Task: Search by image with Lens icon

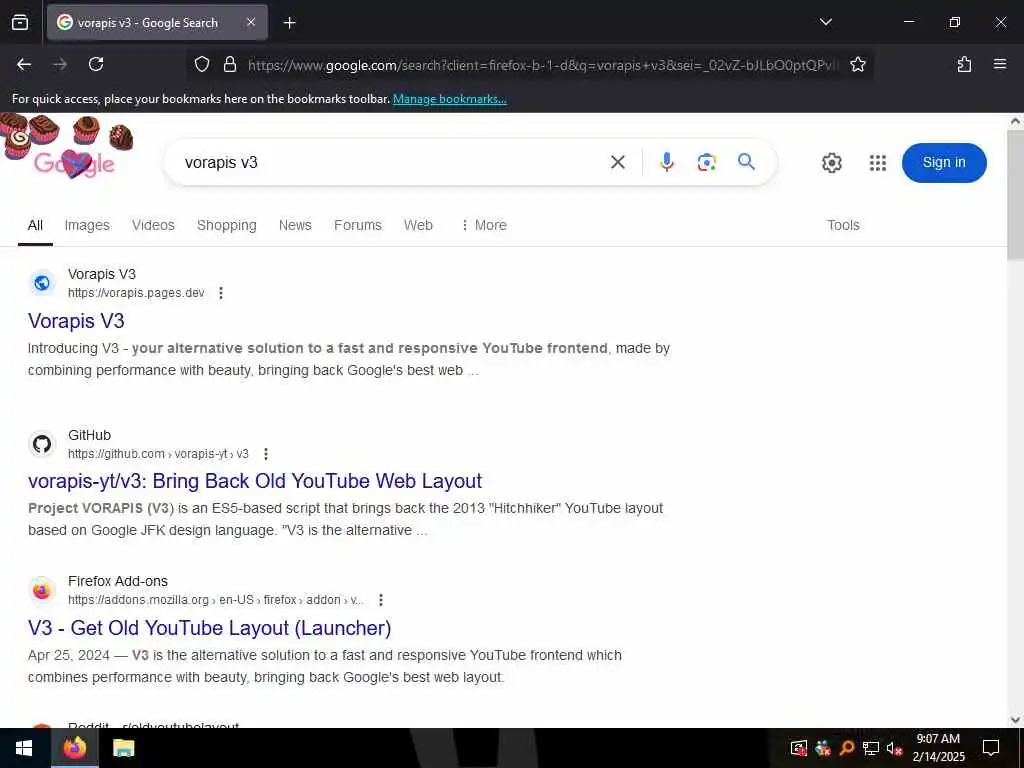Action: click(x=707, y=162)
